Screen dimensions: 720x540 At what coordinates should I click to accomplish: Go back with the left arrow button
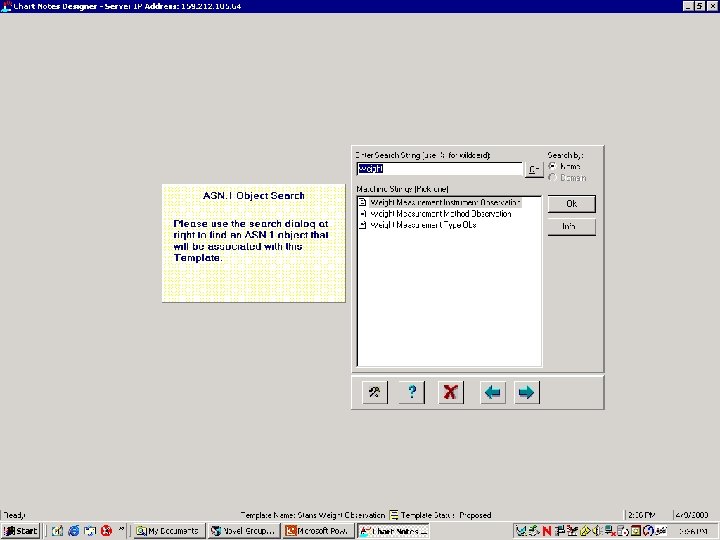coord(493,393)
